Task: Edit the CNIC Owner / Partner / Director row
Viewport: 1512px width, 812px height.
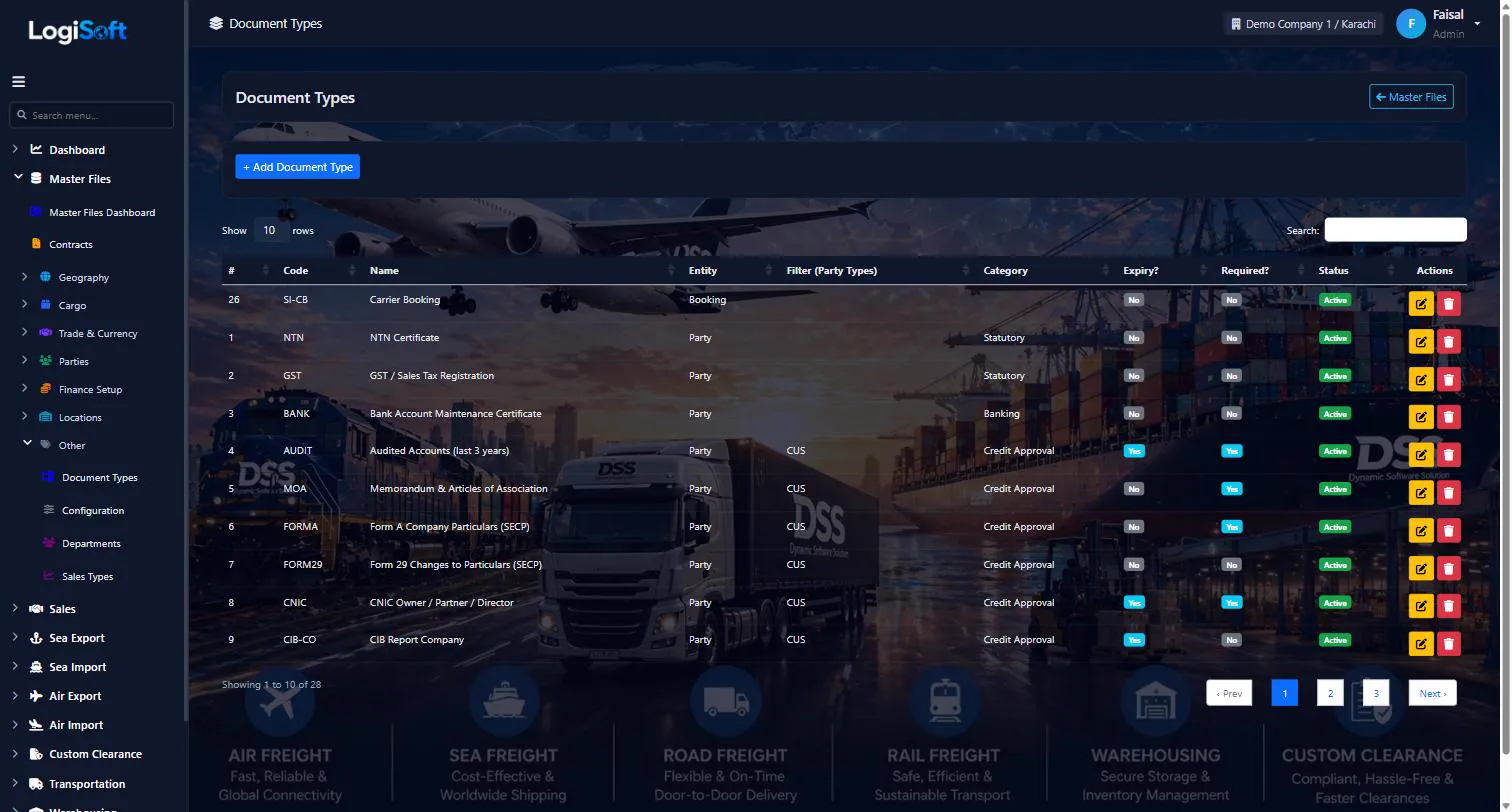Action: [1420, 607]
